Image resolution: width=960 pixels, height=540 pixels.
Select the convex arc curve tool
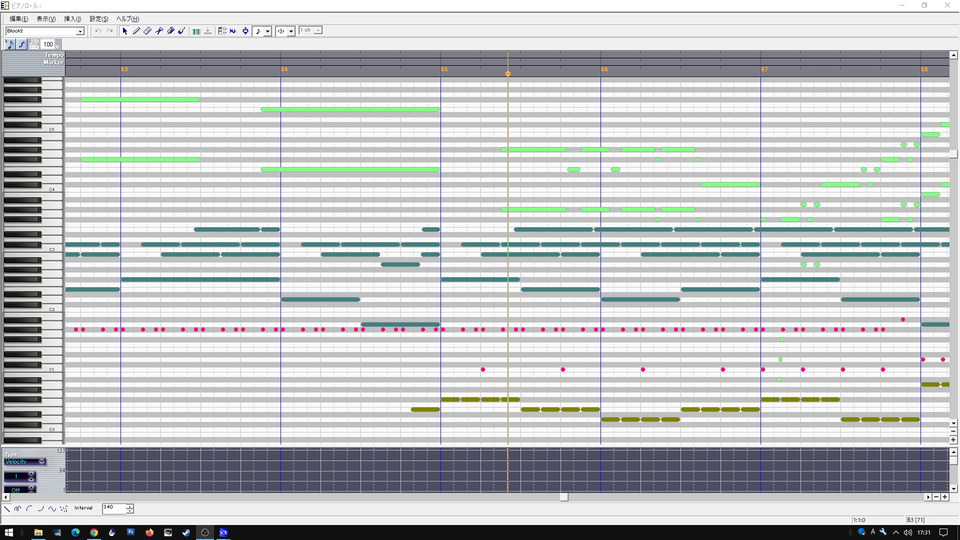click(x=29, y=509)
